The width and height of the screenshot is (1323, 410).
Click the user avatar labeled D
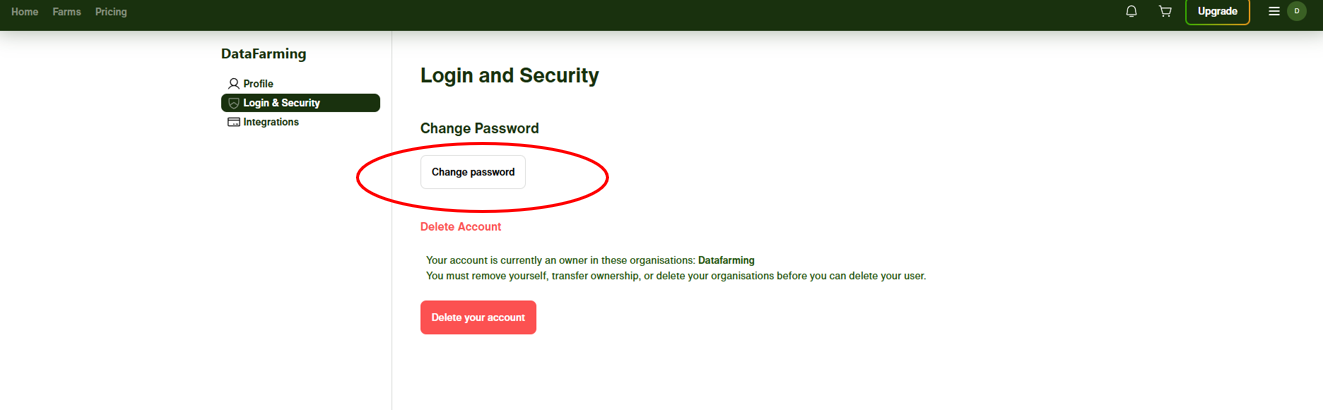pos(1297,12)
